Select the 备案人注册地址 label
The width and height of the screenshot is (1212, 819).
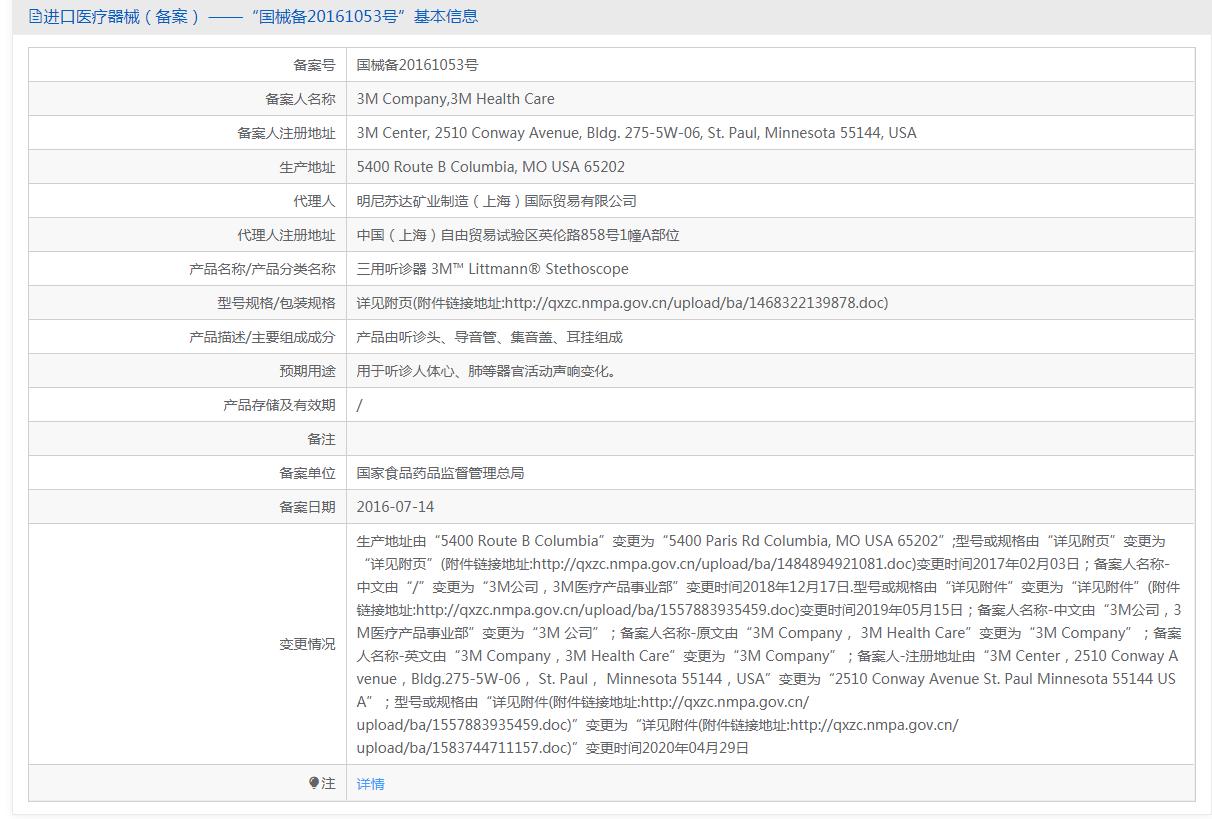pos(286,133)
